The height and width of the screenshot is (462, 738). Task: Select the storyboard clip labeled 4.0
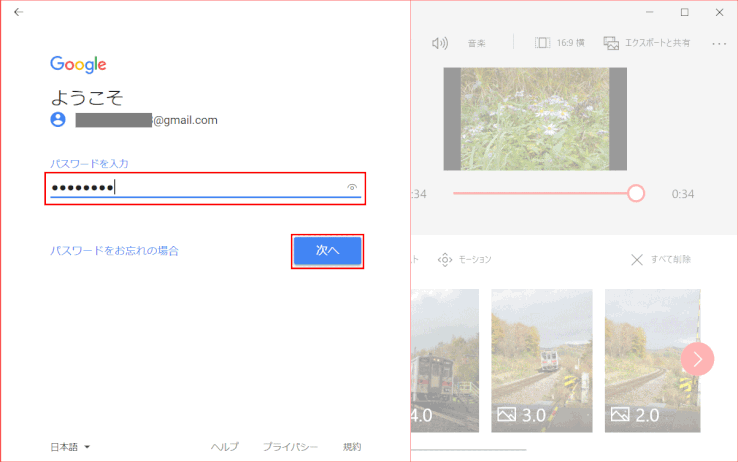(445, 361)
